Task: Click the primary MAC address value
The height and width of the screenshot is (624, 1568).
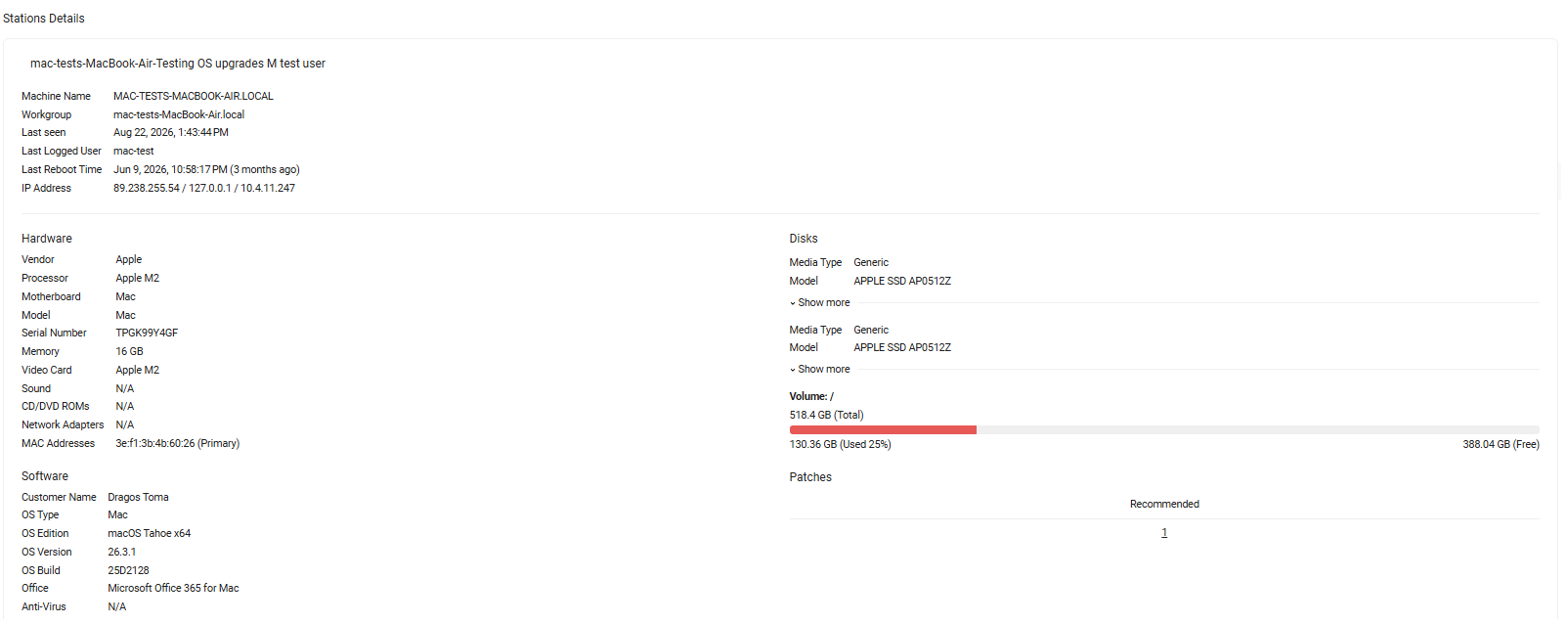Action: point(178,444)
